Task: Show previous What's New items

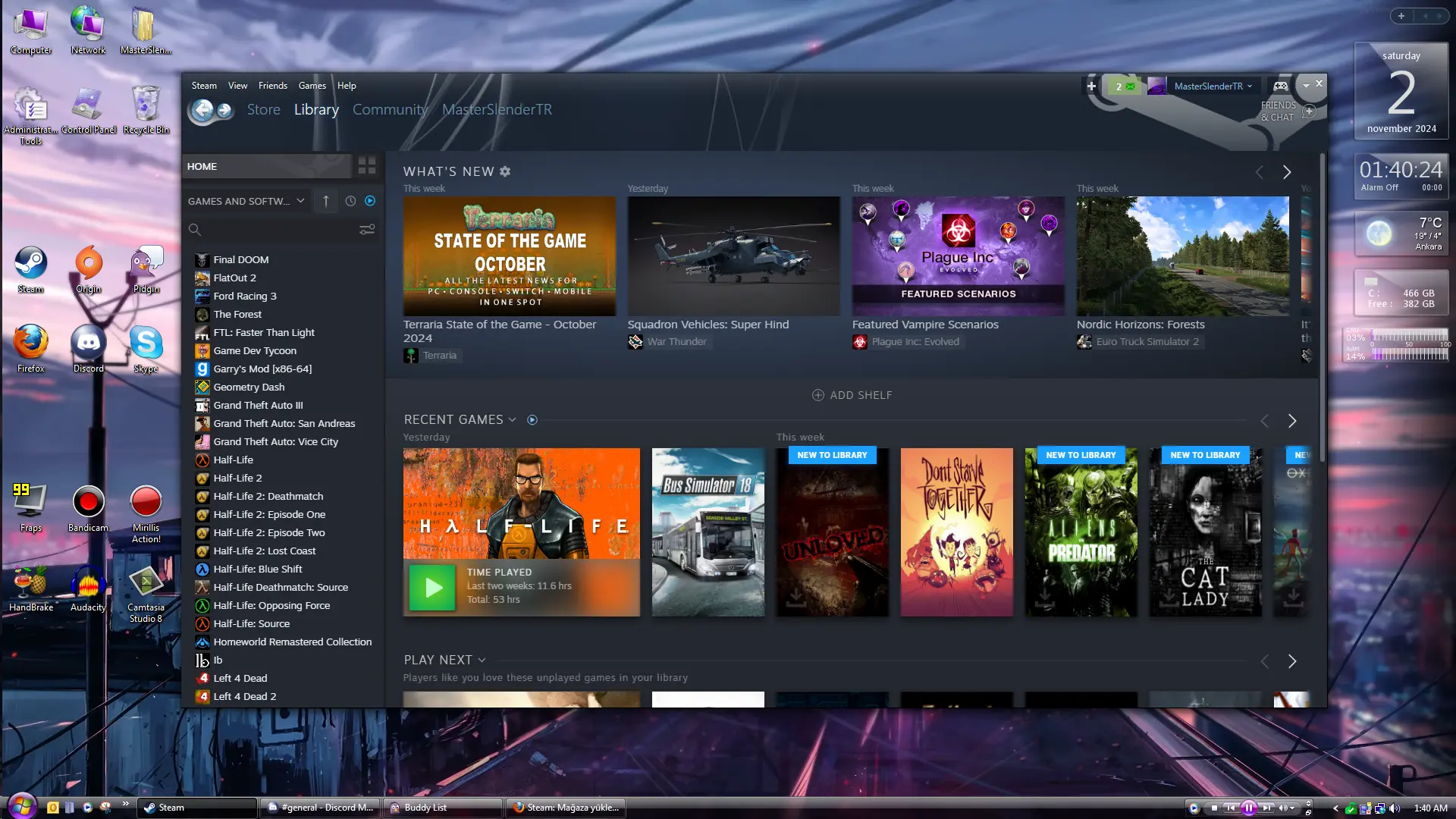Action: 1260,172
